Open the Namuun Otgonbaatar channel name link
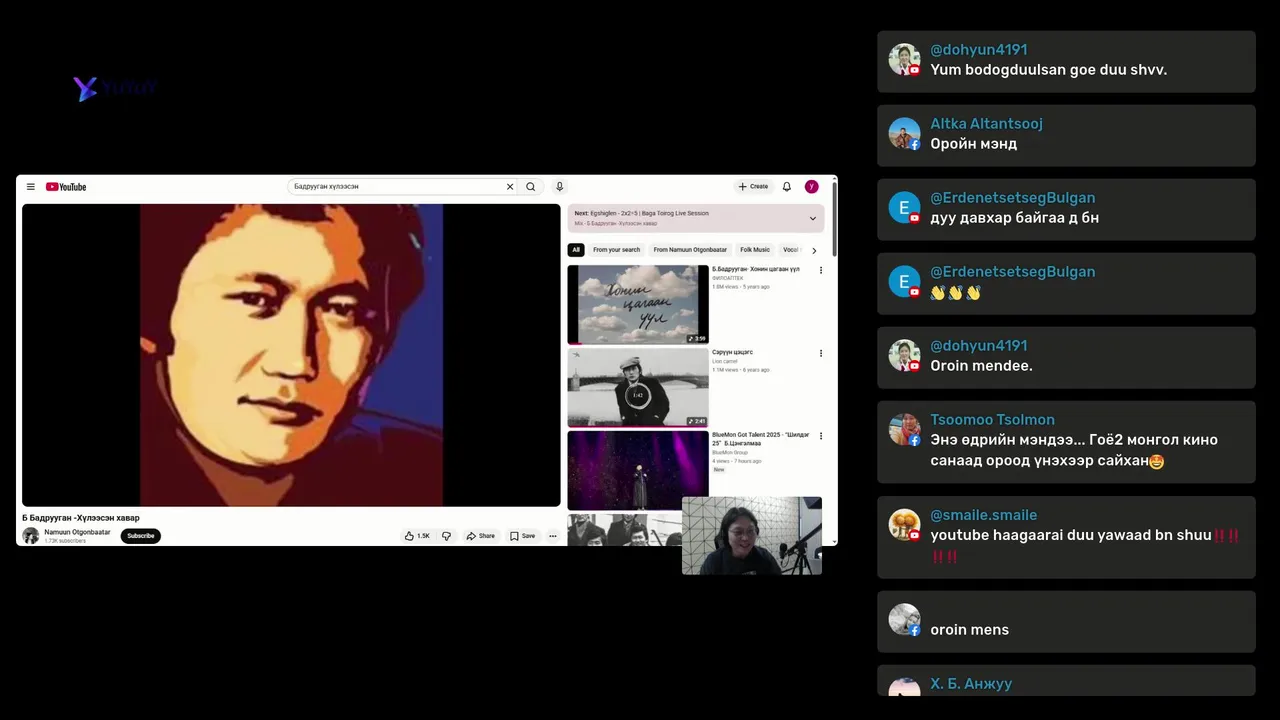 (x=77, y=532)
